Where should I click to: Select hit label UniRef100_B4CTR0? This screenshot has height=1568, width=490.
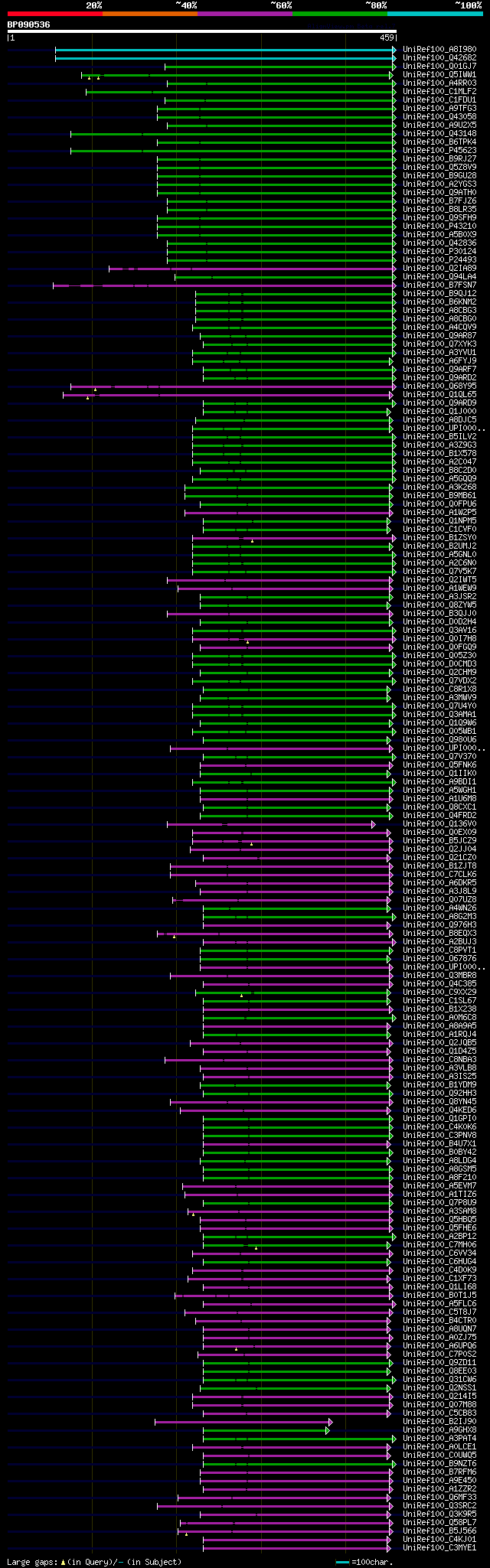439,1320
